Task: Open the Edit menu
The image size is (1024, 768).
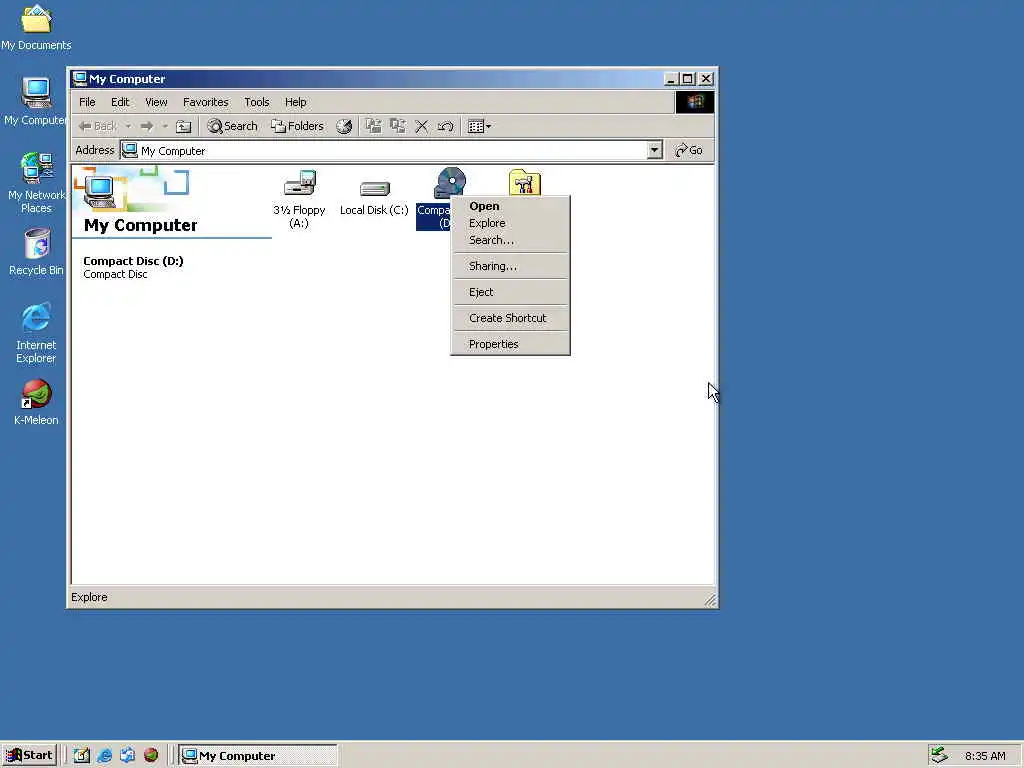Action: click(120, 102)
